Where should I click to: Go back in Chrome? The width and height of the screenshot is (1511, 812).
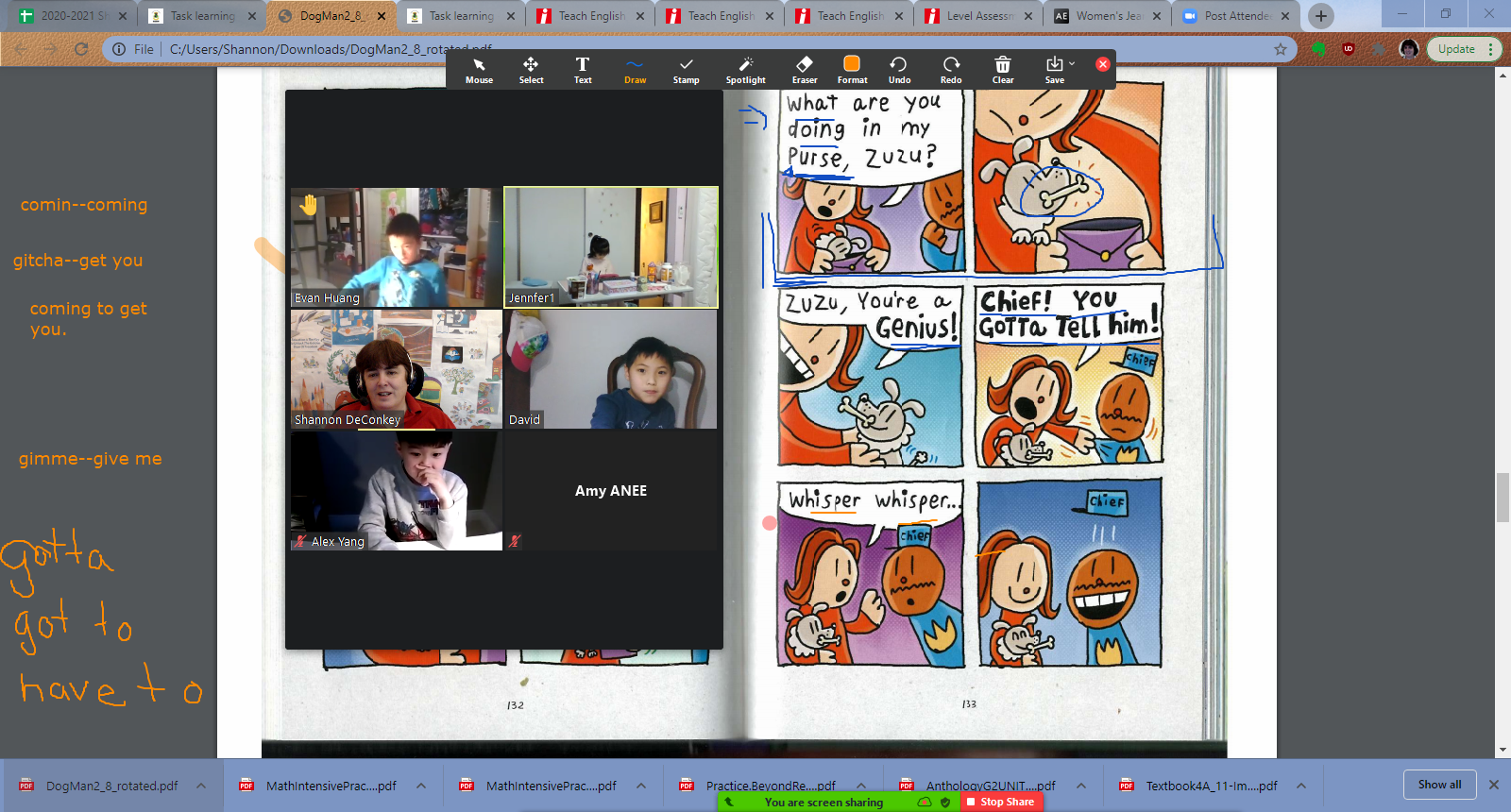coord(21,49)
